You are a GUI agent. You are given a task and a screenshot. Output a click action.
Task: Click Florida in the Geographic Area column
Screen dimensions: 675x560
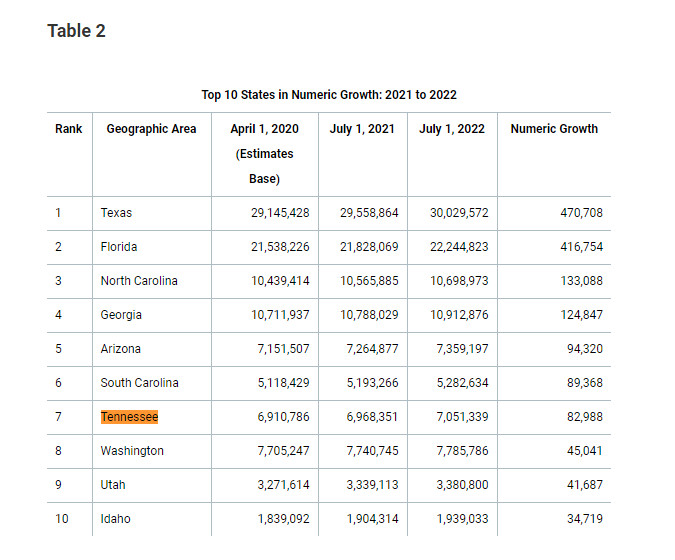pos(119,247)
